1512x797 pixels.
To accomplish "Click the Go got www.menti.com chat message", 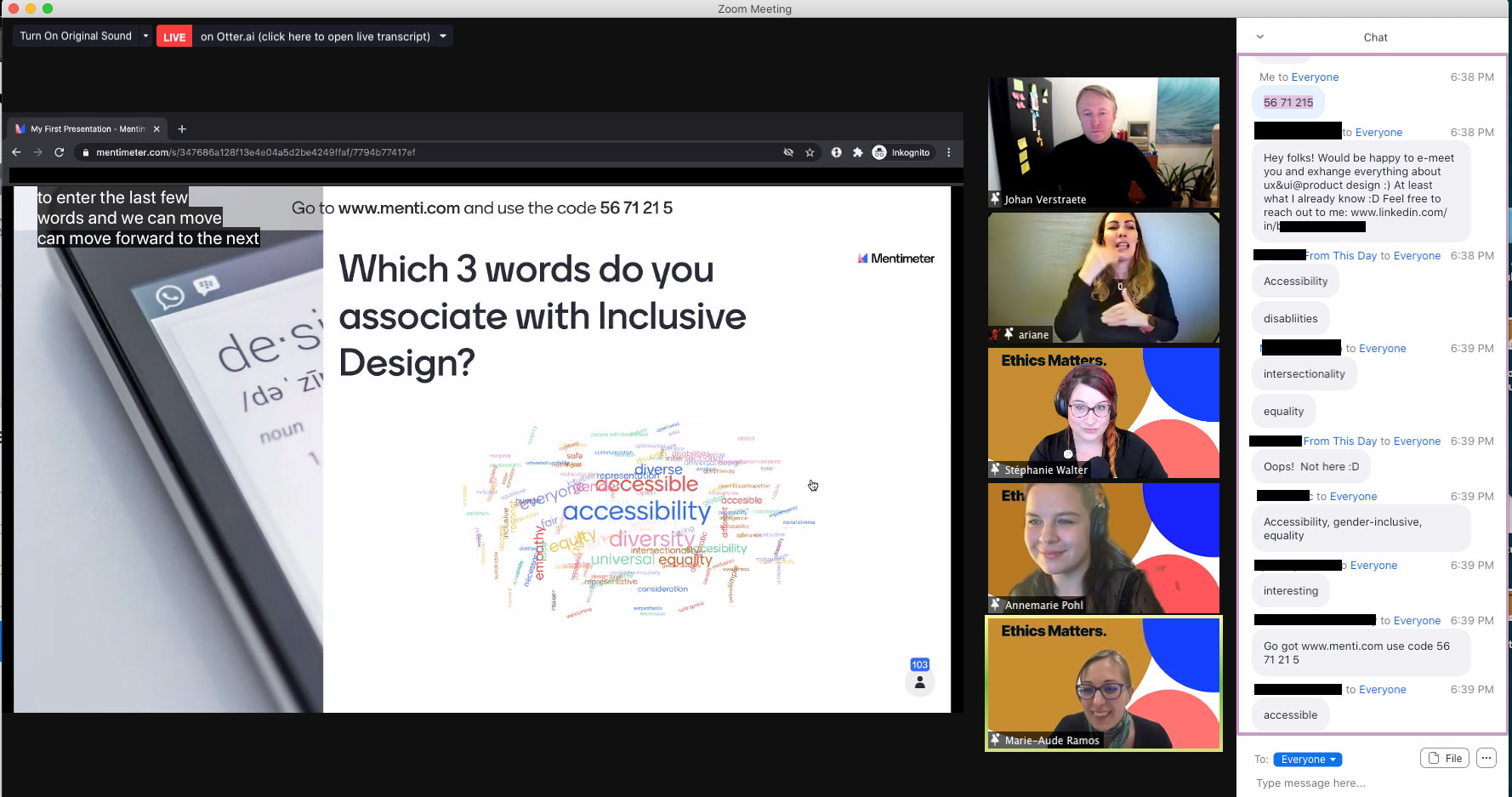I will [x=1361, y=653].
